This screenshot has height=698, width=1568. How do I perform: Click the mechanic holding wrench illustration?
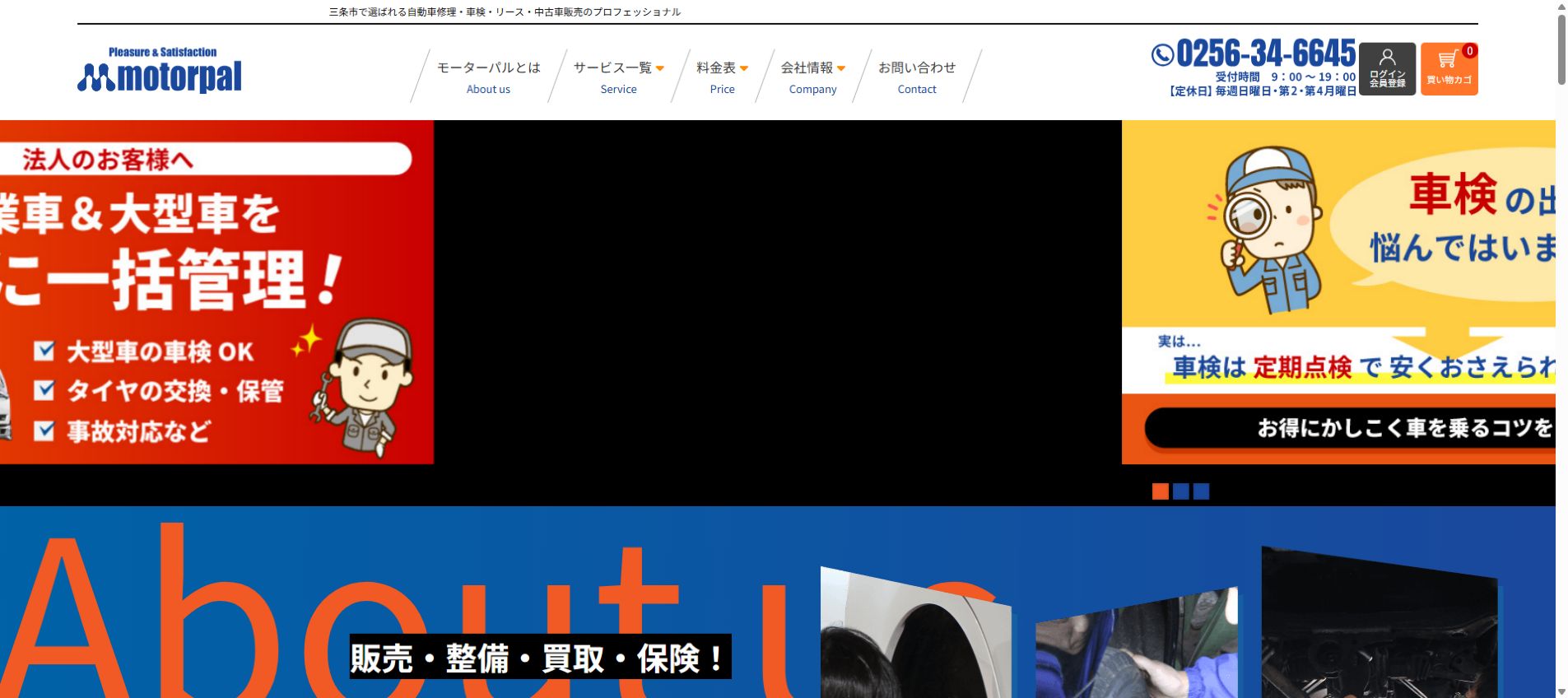363,387
